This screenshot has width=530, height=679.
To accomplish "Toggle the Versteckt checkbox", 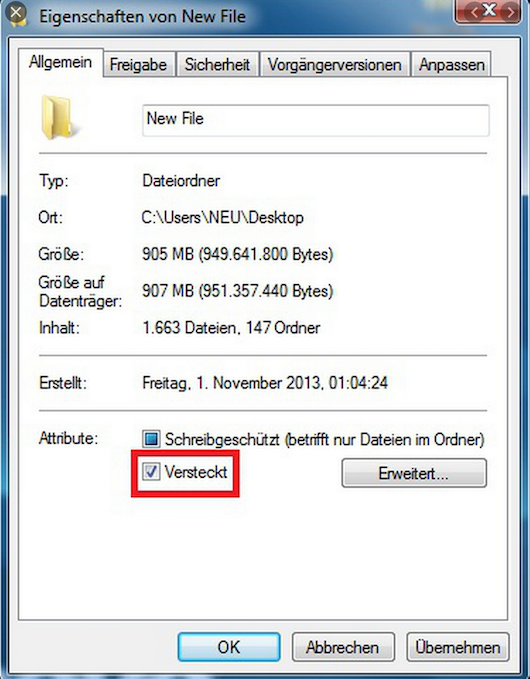I will coord(151,472).
